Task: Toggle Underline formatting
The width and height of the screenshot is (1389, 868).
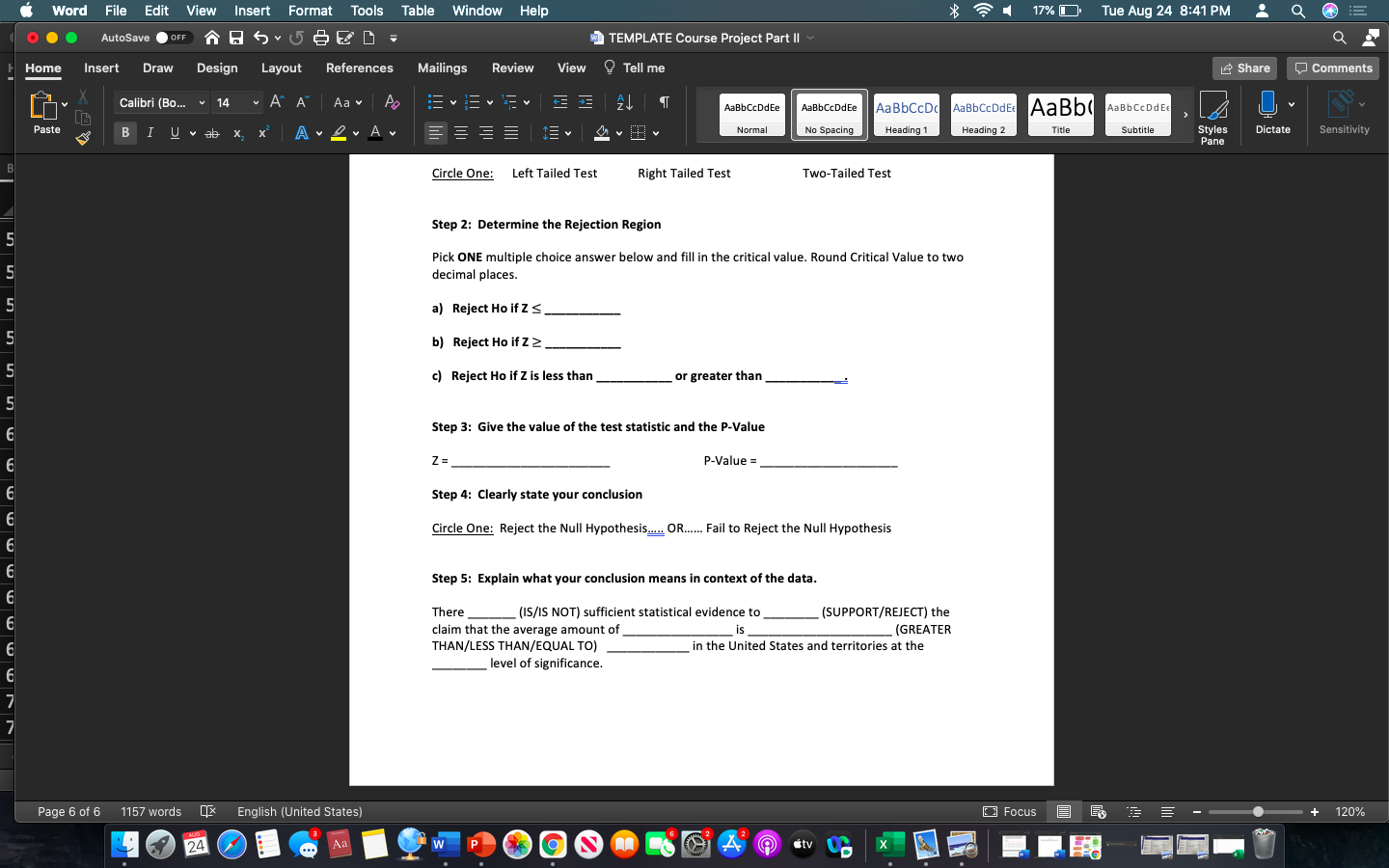Action: 175,133
